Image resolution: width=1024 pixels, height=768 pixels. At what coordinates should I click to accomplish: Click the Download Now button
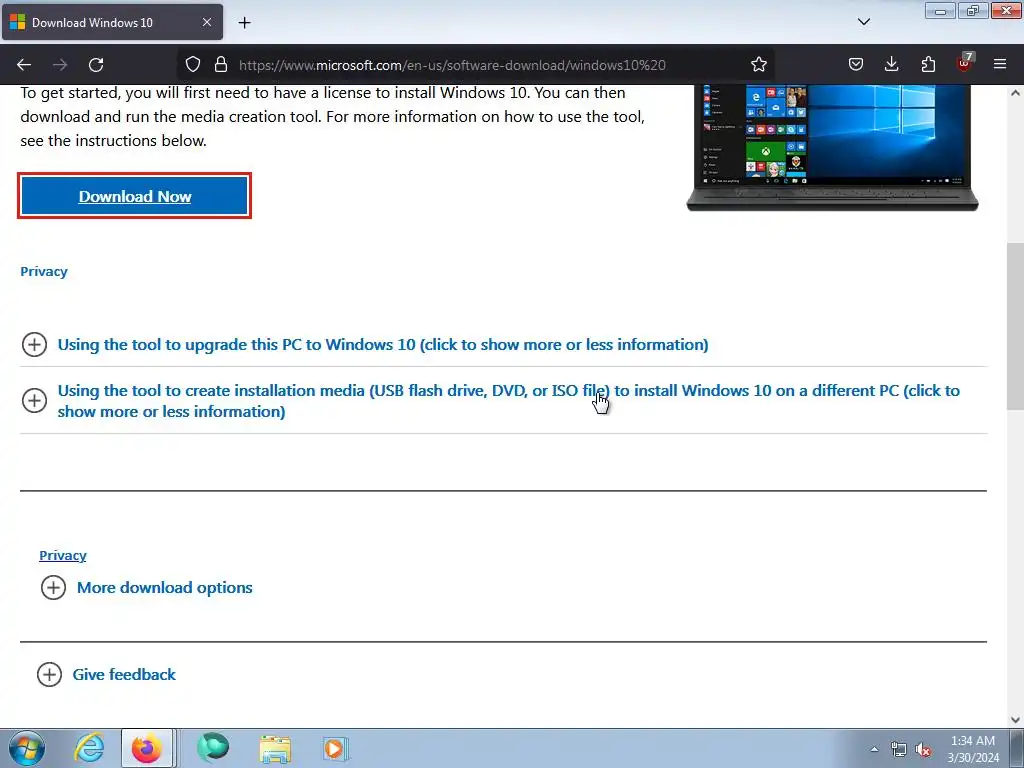pyautogui.click(x=135, y=196)
